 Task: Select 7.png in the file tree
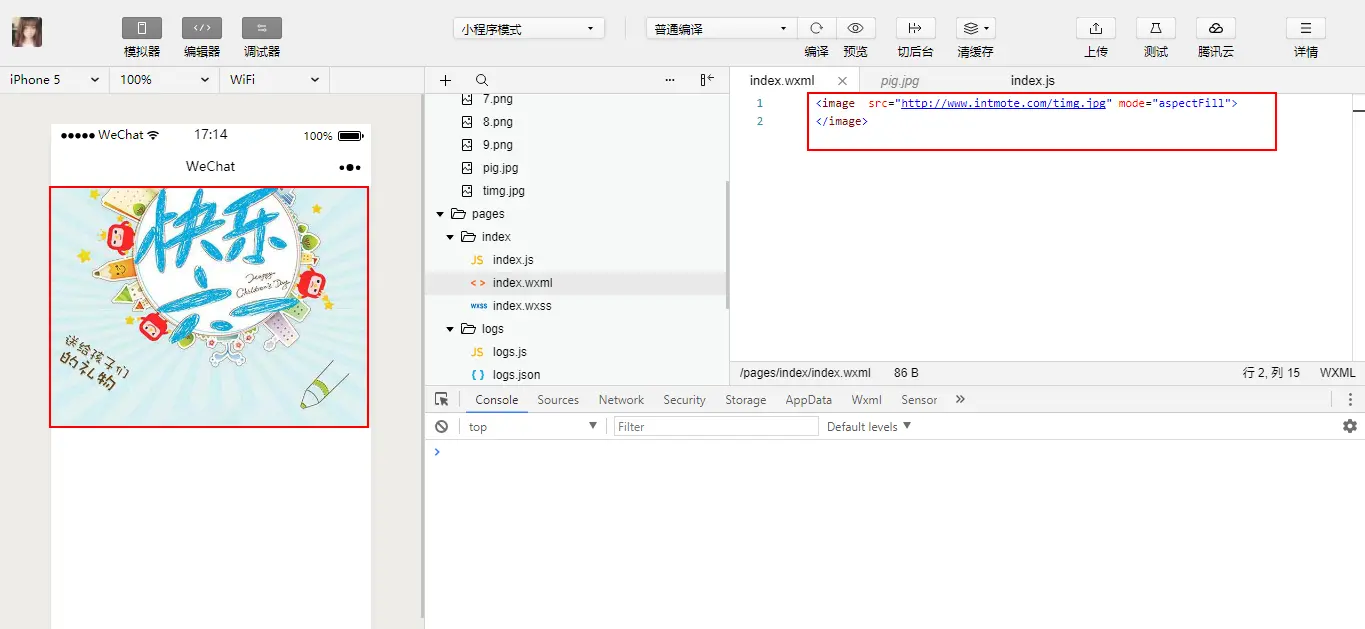pos(497,99)
